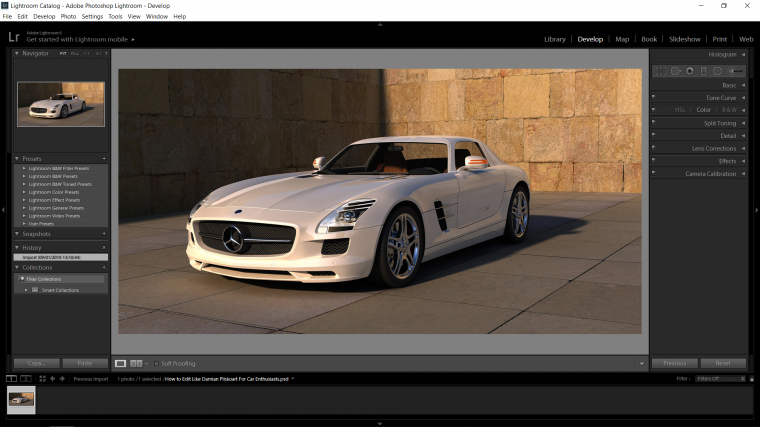Clear History with the X icon

pos(104,247)
